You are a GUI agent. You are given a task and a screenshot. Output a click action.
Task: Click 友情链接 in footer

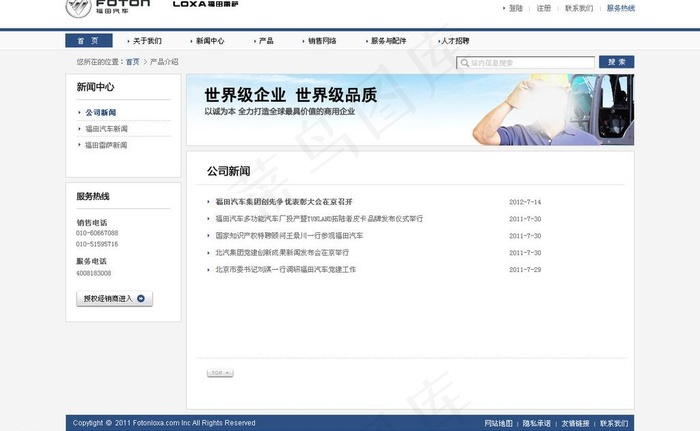575,423
